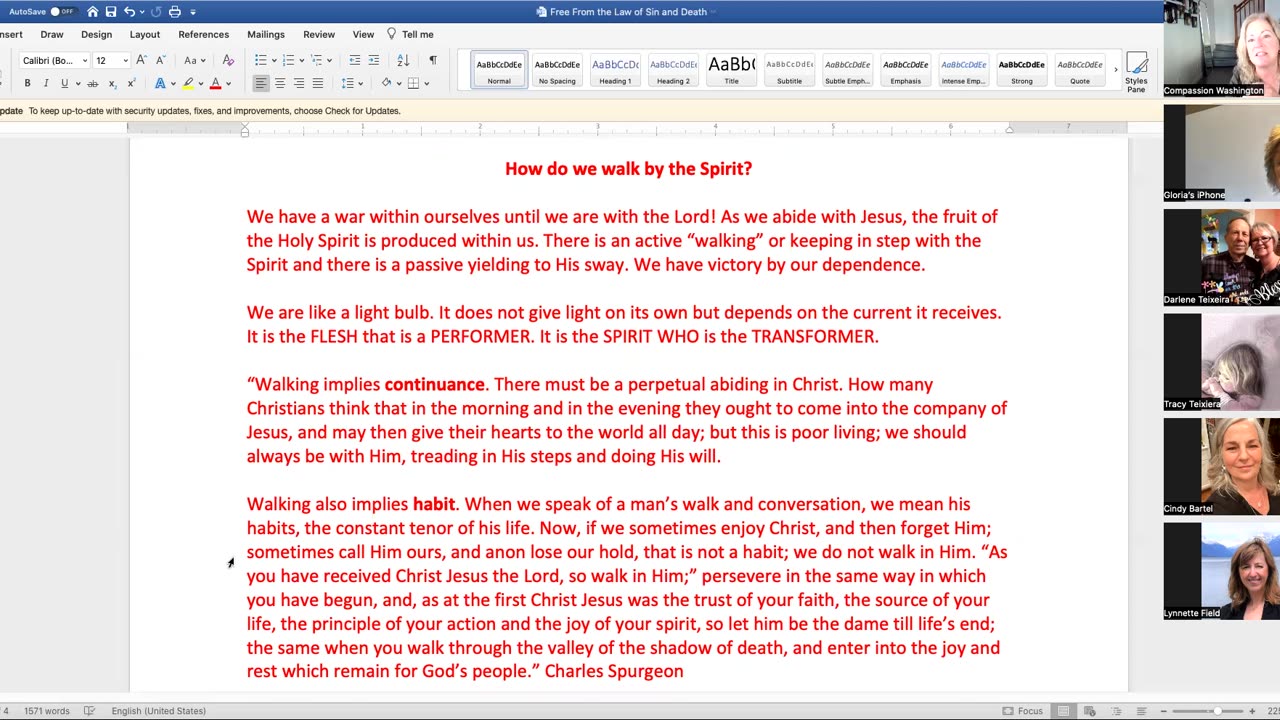The width and height of the screenshot is (1280, 720).
Task: Expand the font color dropdown arrow
Action: tap(228, 84)
